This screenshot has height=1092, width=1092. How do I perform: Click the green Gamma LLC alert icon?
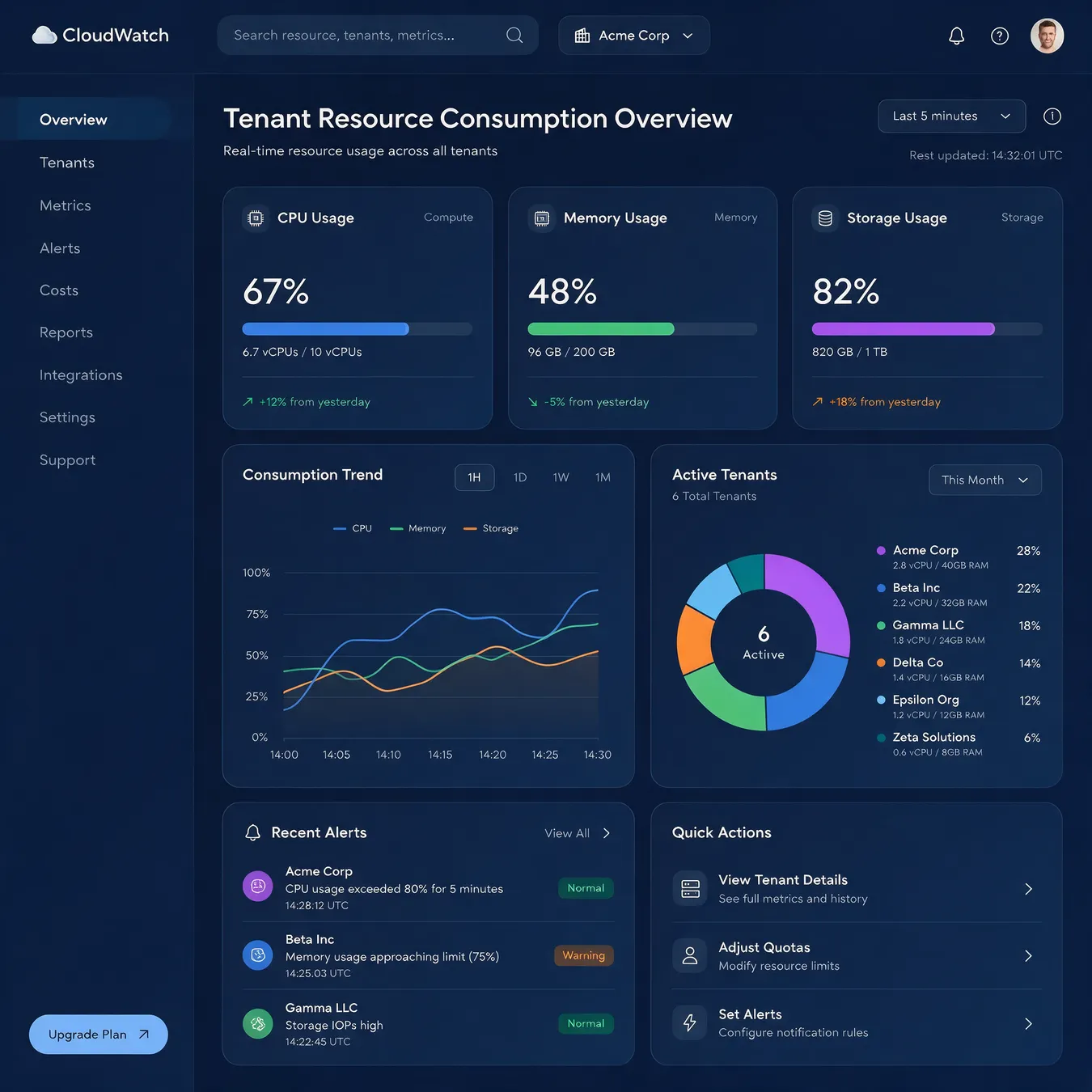258,1023
